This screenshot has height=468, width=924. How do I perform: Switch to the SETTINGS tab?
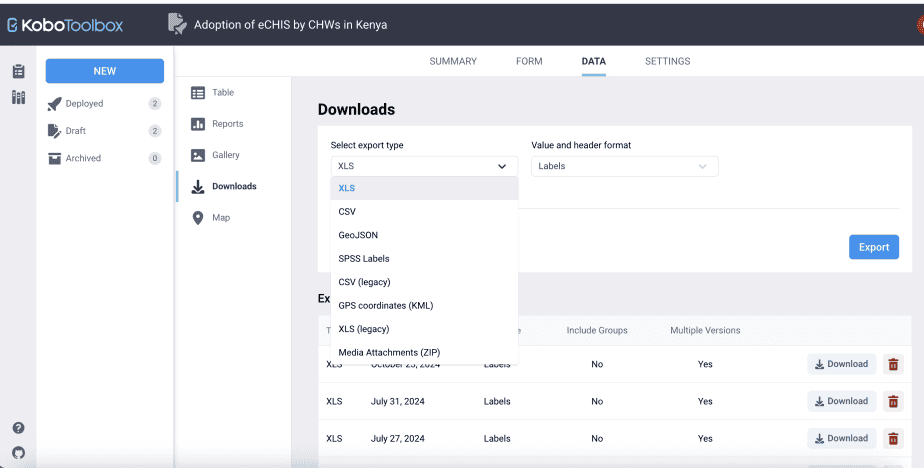click(x=667, y=61)
